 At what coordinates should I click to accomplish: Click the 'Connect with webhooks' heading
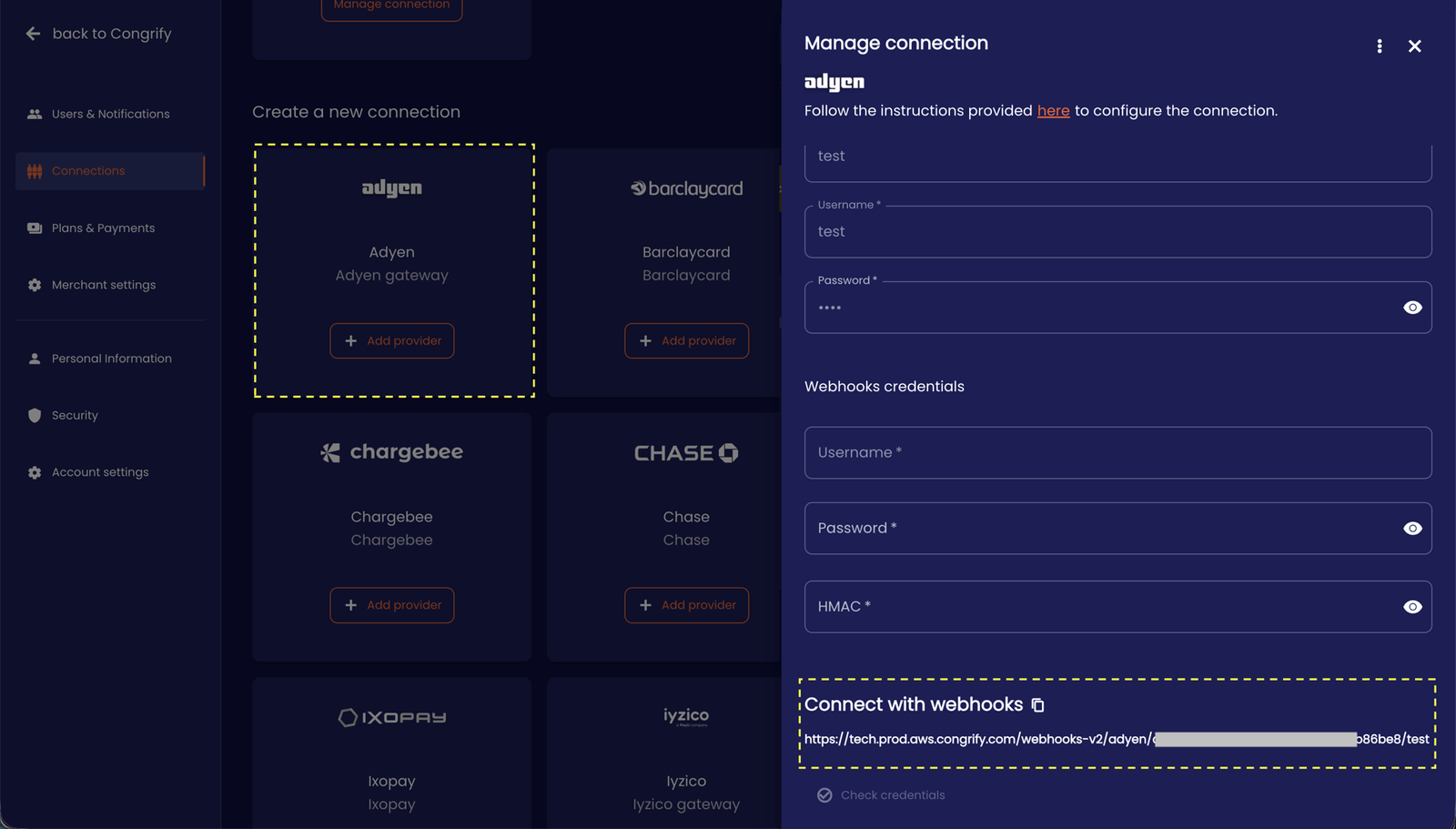pos(914,704)
